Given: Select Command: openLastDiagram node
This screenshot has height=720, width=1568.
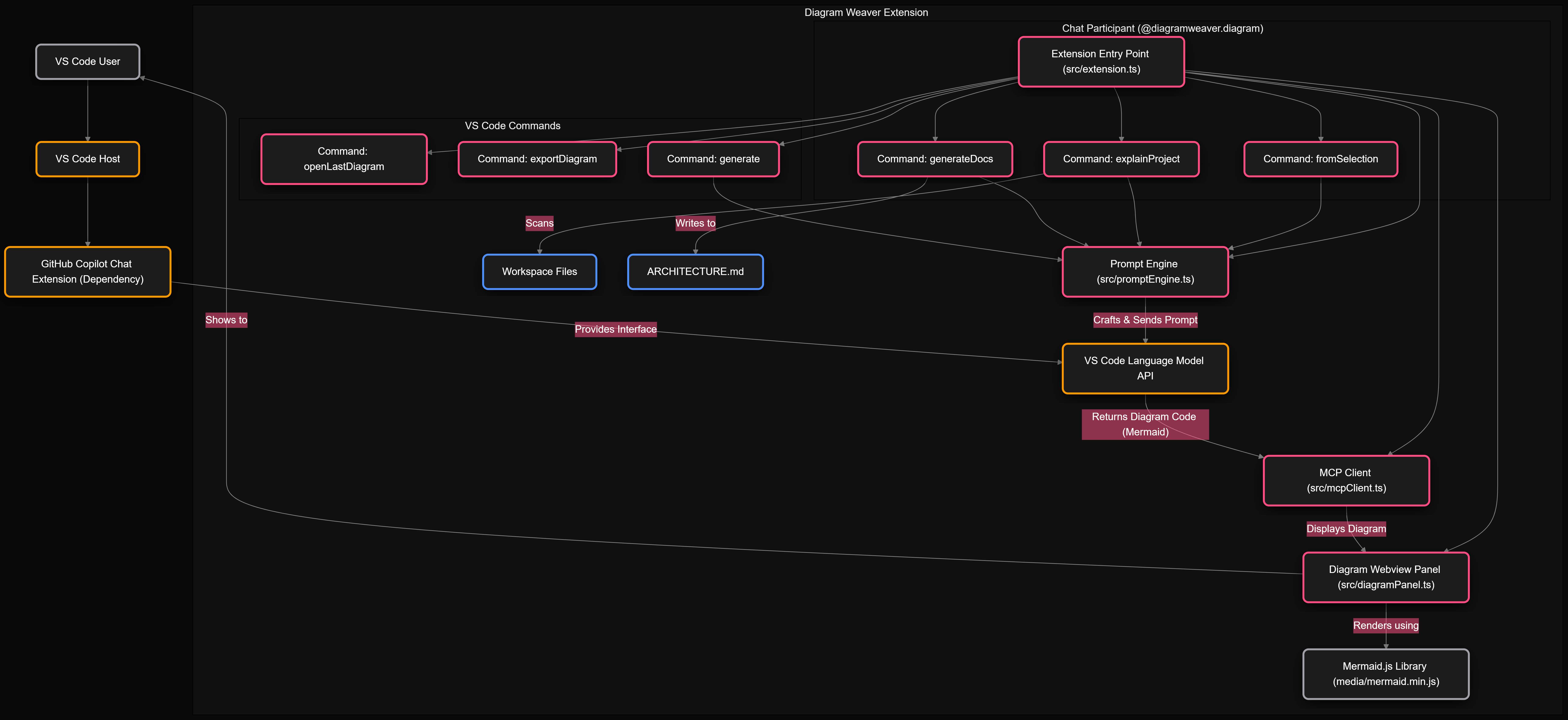Looking at the screenshot, I should click(x=344, y=159).
